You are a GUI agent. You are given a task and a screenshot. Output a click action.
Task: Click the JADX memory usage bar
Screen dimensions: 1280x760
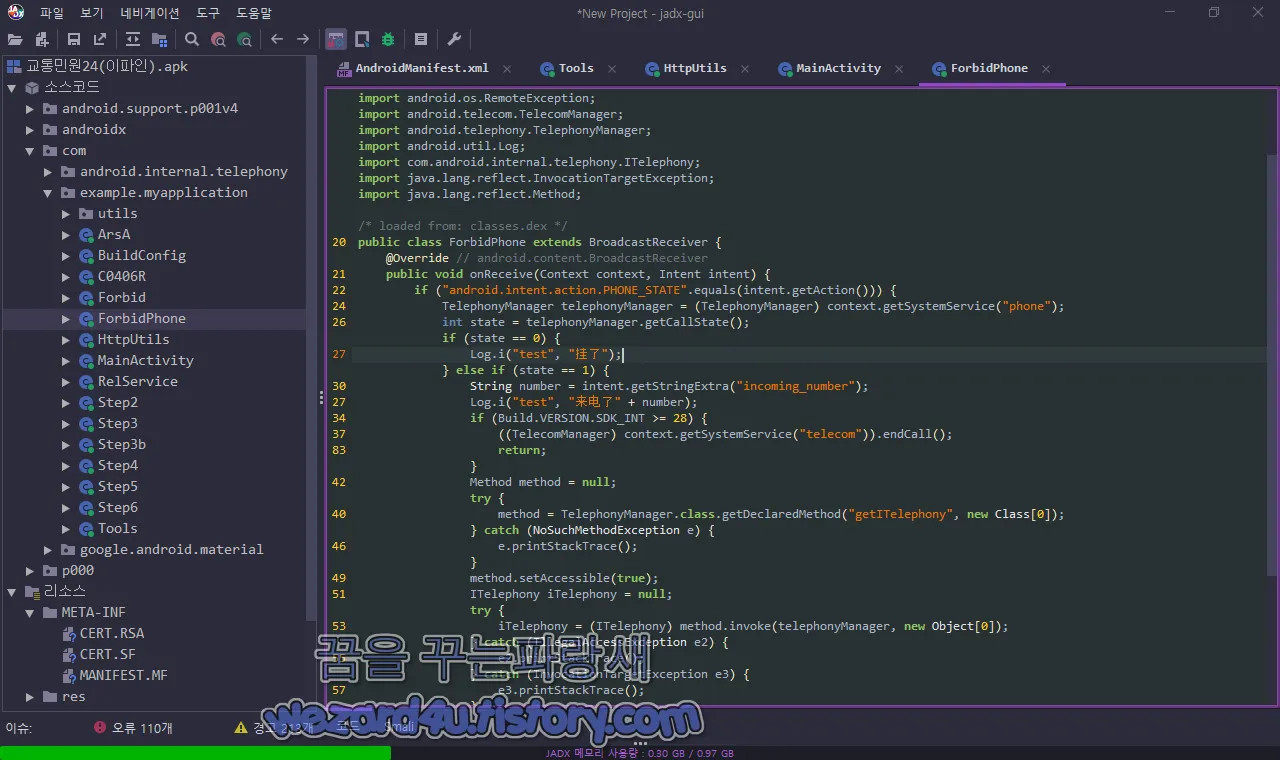(x=640, y=753)
